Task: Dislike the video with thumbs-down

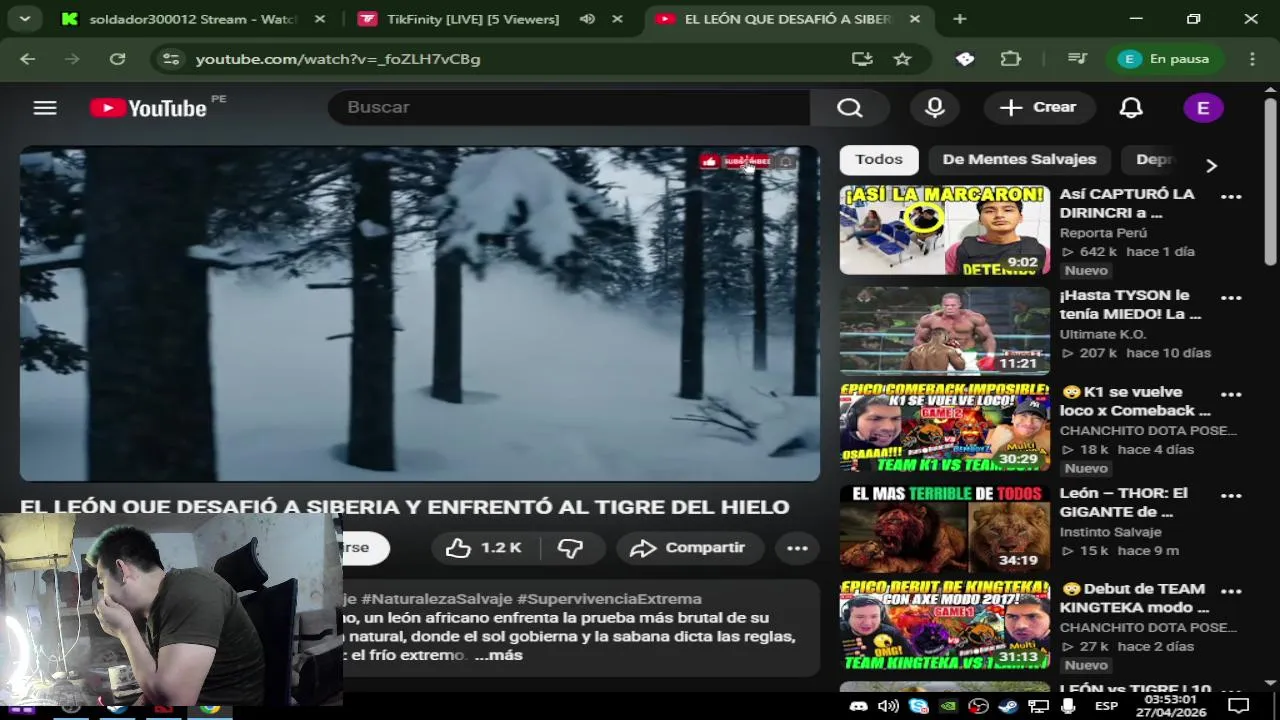Action: 571,548
